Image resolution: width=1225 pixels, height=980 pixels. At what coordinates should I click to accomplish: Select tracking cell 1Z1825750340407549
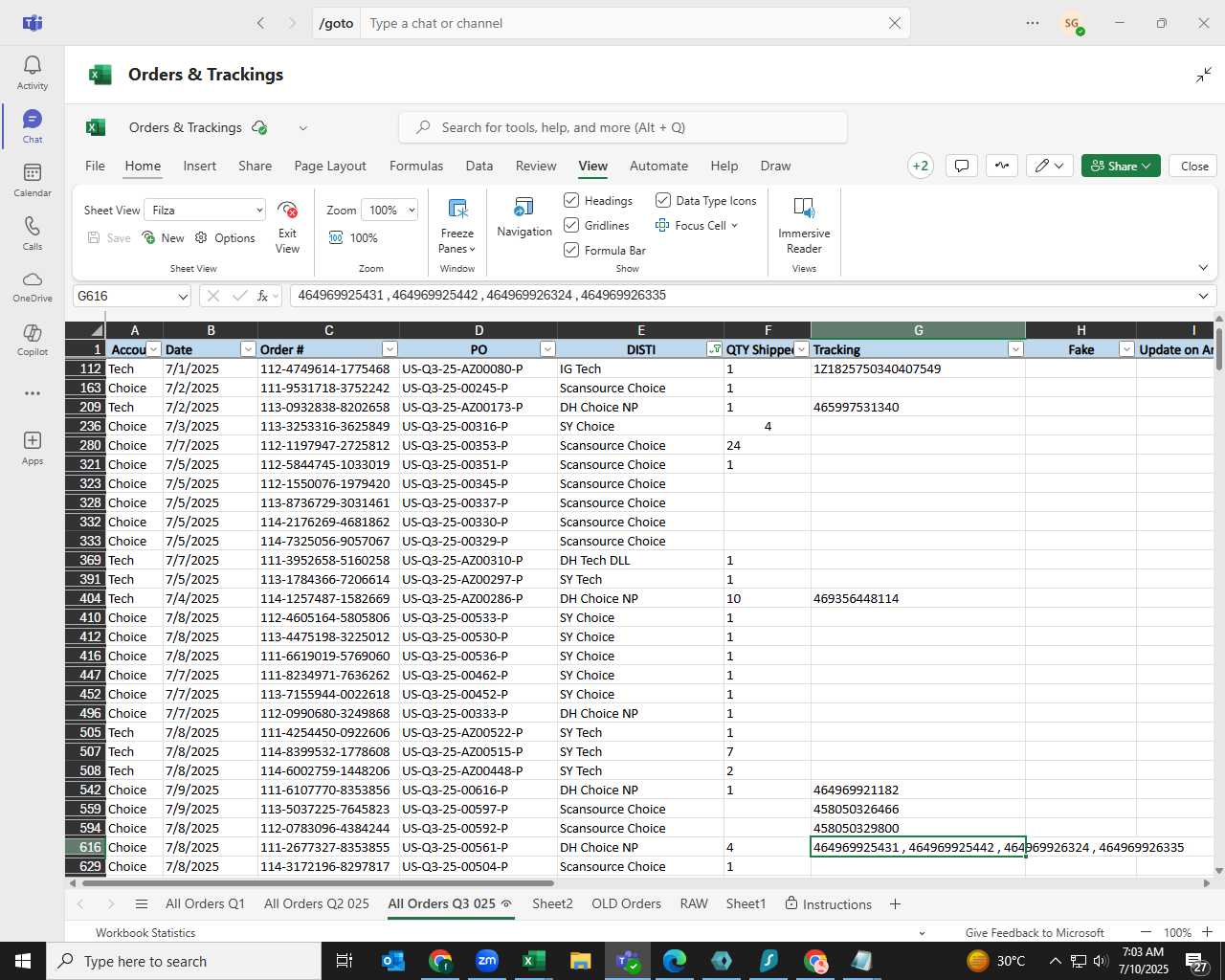[918, 368]
